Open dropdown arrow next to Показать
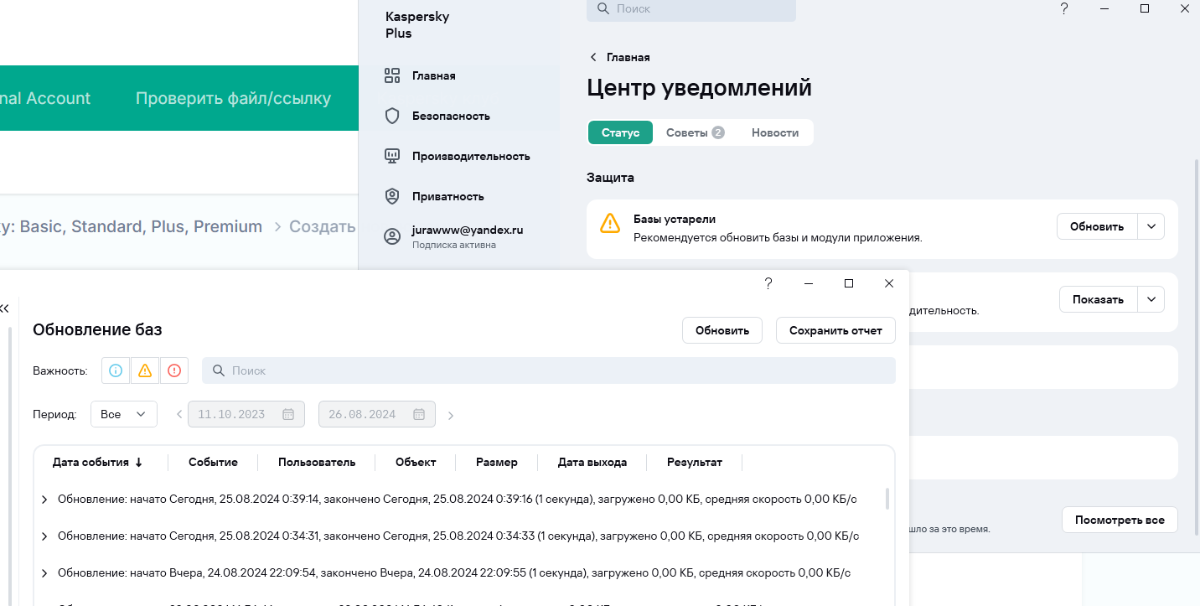The height and width of the screenshot is (606, 1200). (1152, 299)
